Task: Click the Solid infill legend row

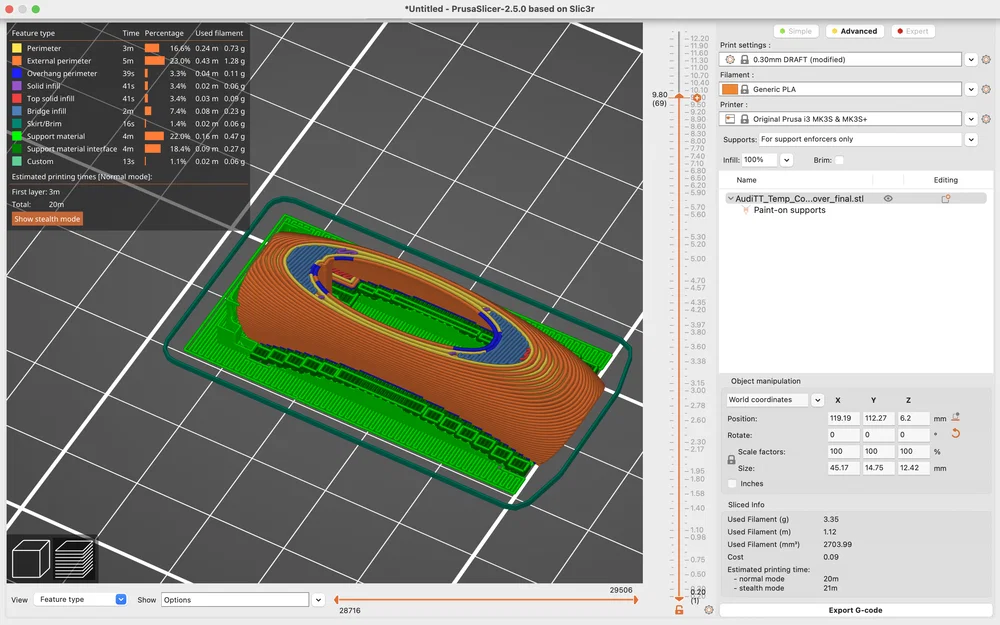Action: pyautogui.click(x=128, y=86)
